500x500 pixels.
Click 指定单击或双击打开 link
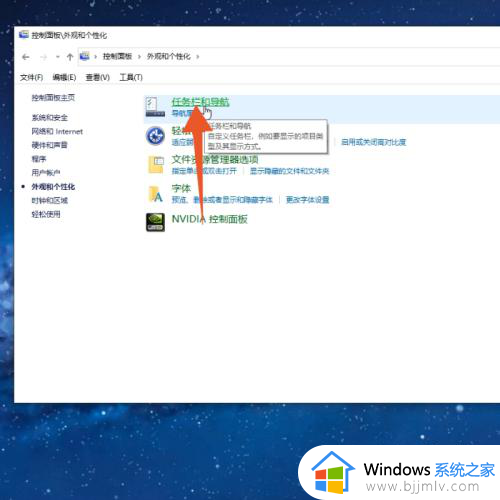pos(204,171)
